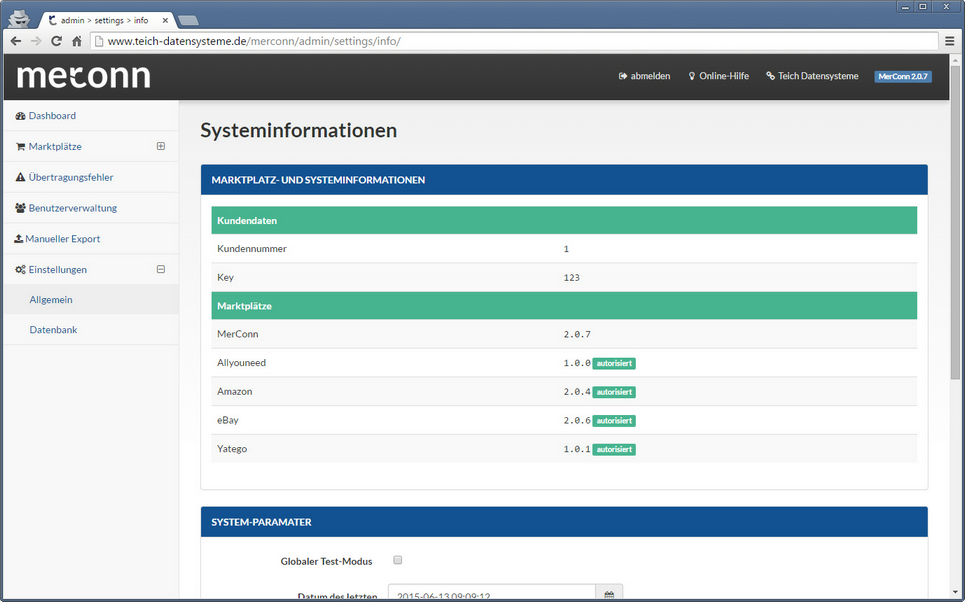Screen dimensions: 965x602
Task: Click the page vertical scrollbar thumb
Action: pos(955,222)
